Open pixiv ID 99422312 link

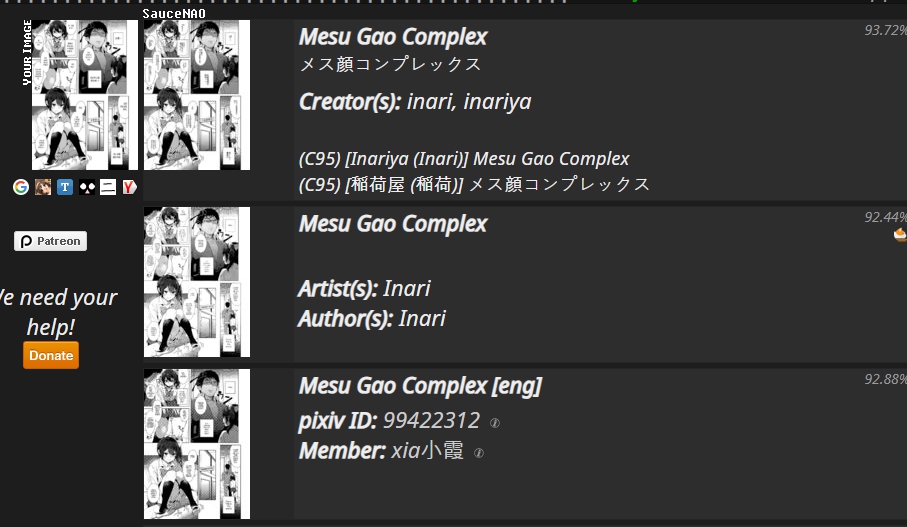[x=431, y=421]
